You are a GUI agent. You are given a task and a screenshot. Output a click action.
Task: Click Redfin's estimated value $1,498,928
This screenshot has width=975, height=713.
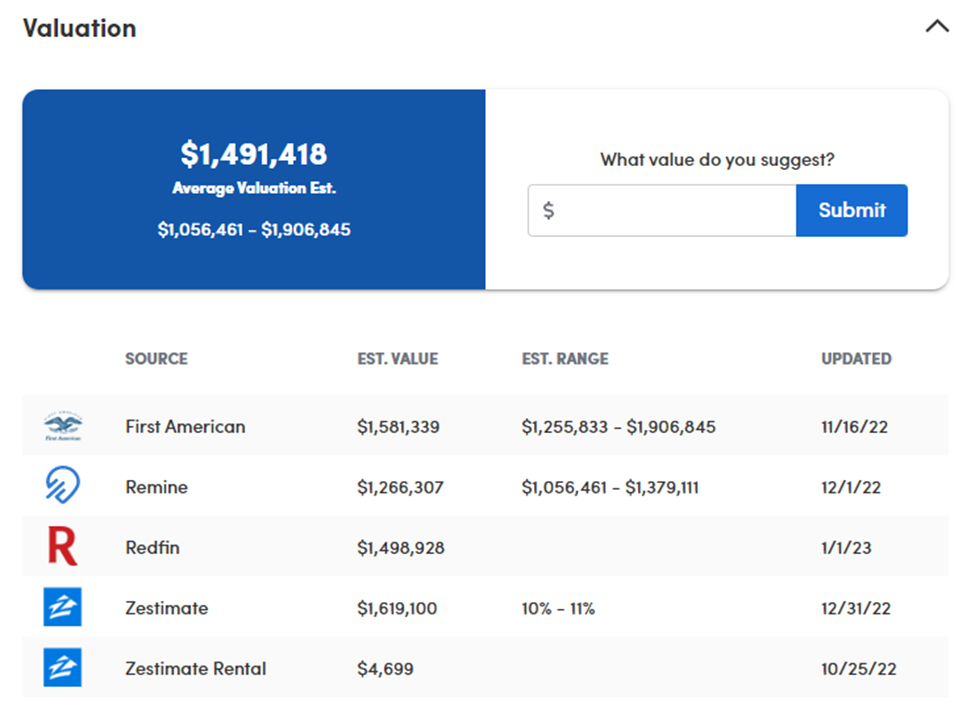pyautogui.click(x=398, y=547)
